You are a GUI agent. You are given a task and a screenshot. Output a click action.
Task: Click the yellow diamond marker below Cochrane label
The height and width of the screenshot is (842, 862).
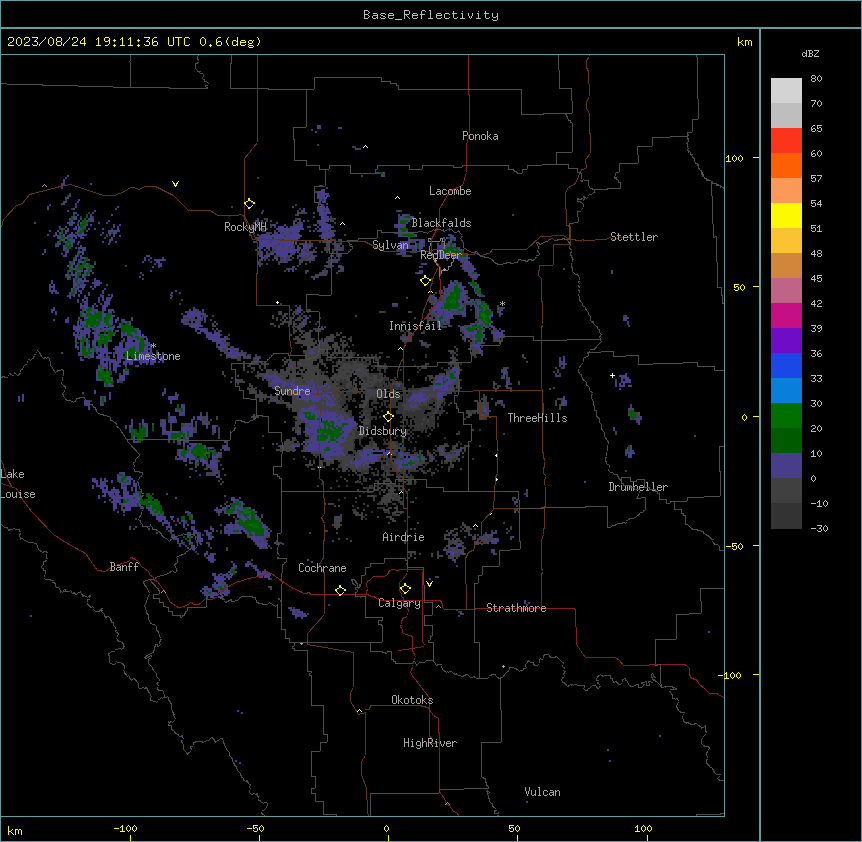pyautogui.click(x=340, y=590)
